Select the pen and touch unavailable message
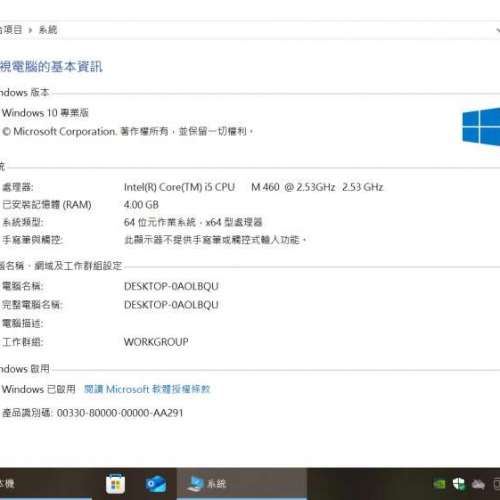Viewport: 500px width, 500px height. (x=215, y=240)
